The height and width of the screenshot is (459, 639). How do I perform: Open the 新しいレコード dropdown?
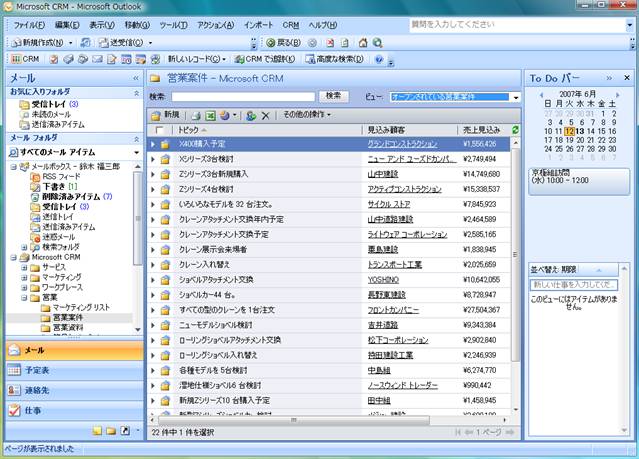pos(196,60)
